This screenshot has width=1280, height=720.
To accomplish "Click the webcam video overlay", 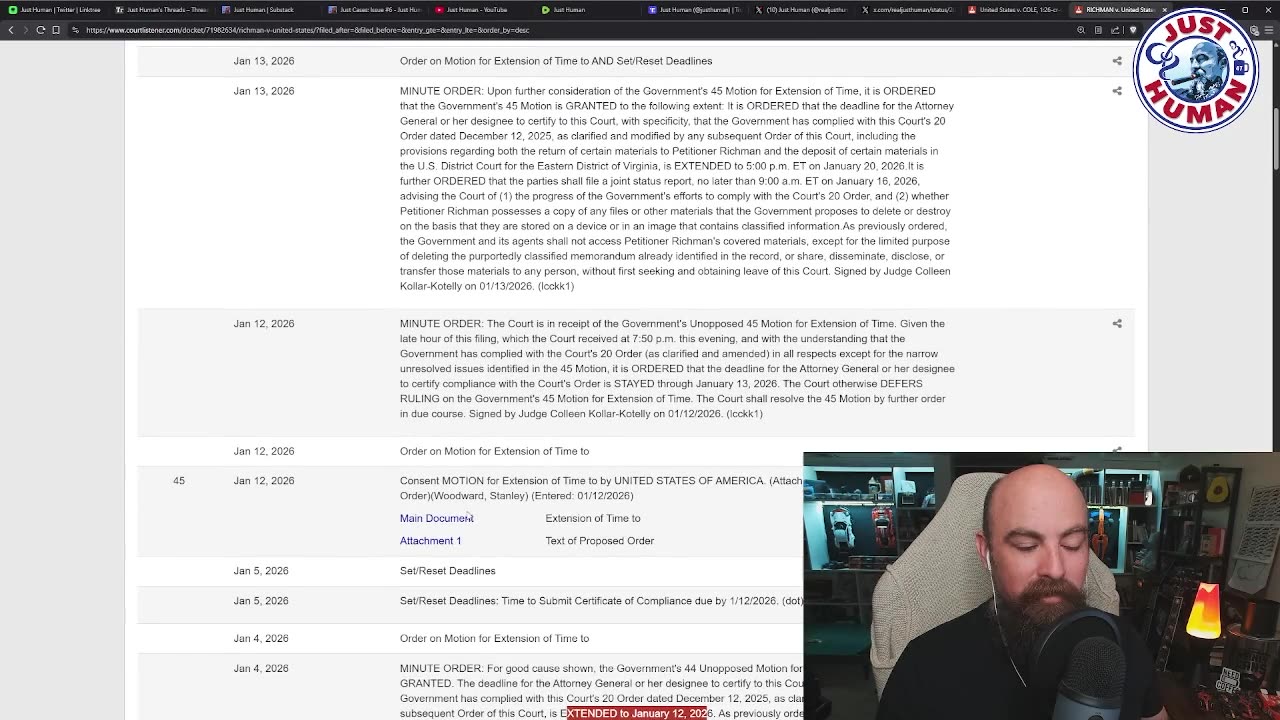I will 1041,586.
